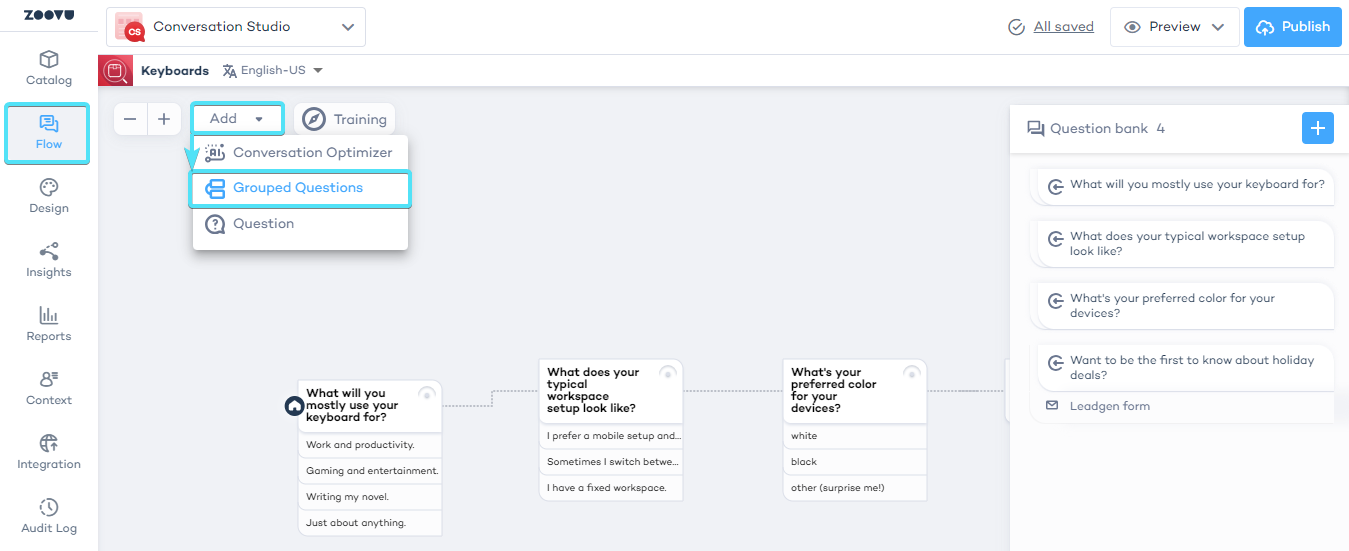Click the zoom out minus button
This screenshot has height=551, width=1349.
130,119
